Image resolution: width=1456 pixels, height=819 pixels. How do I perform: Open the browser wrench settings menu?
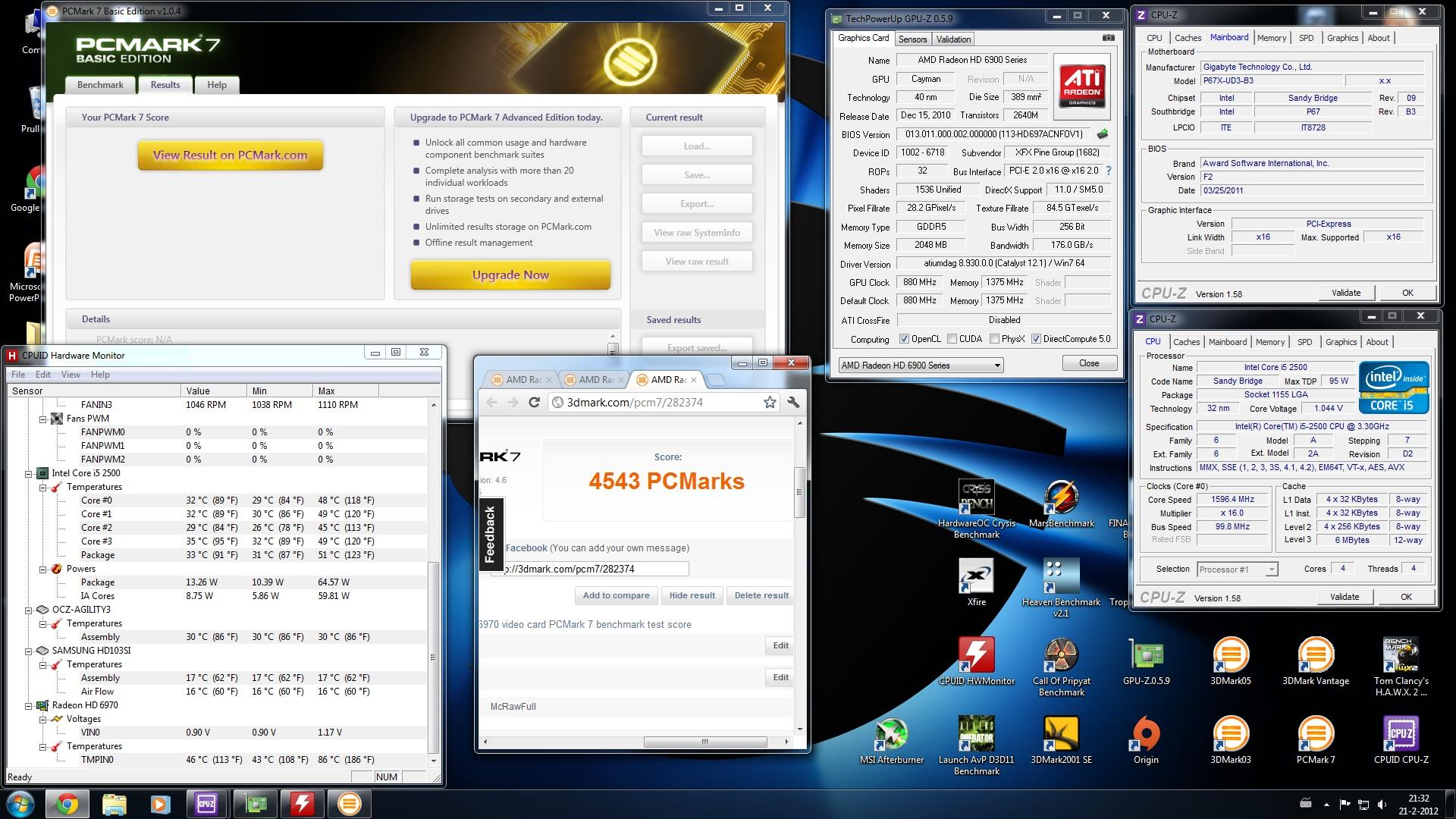pyautogui.click(x=793, y=403)
